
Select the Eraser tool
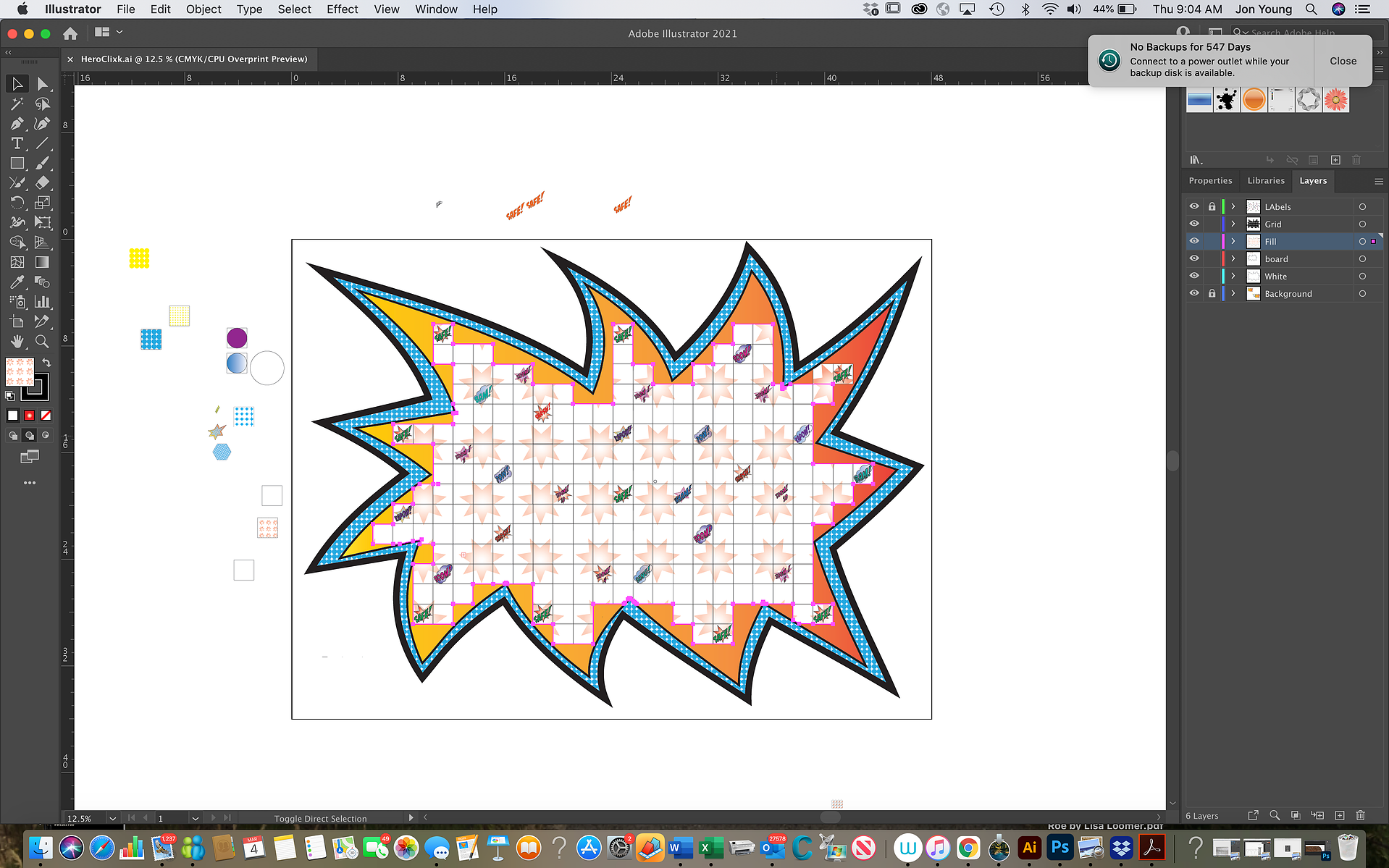tap(43, 183)
